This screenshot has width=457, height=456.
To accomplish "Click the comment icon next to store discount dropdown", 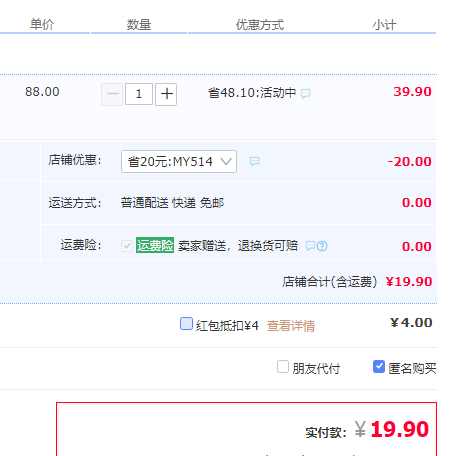I will [254, 162].
